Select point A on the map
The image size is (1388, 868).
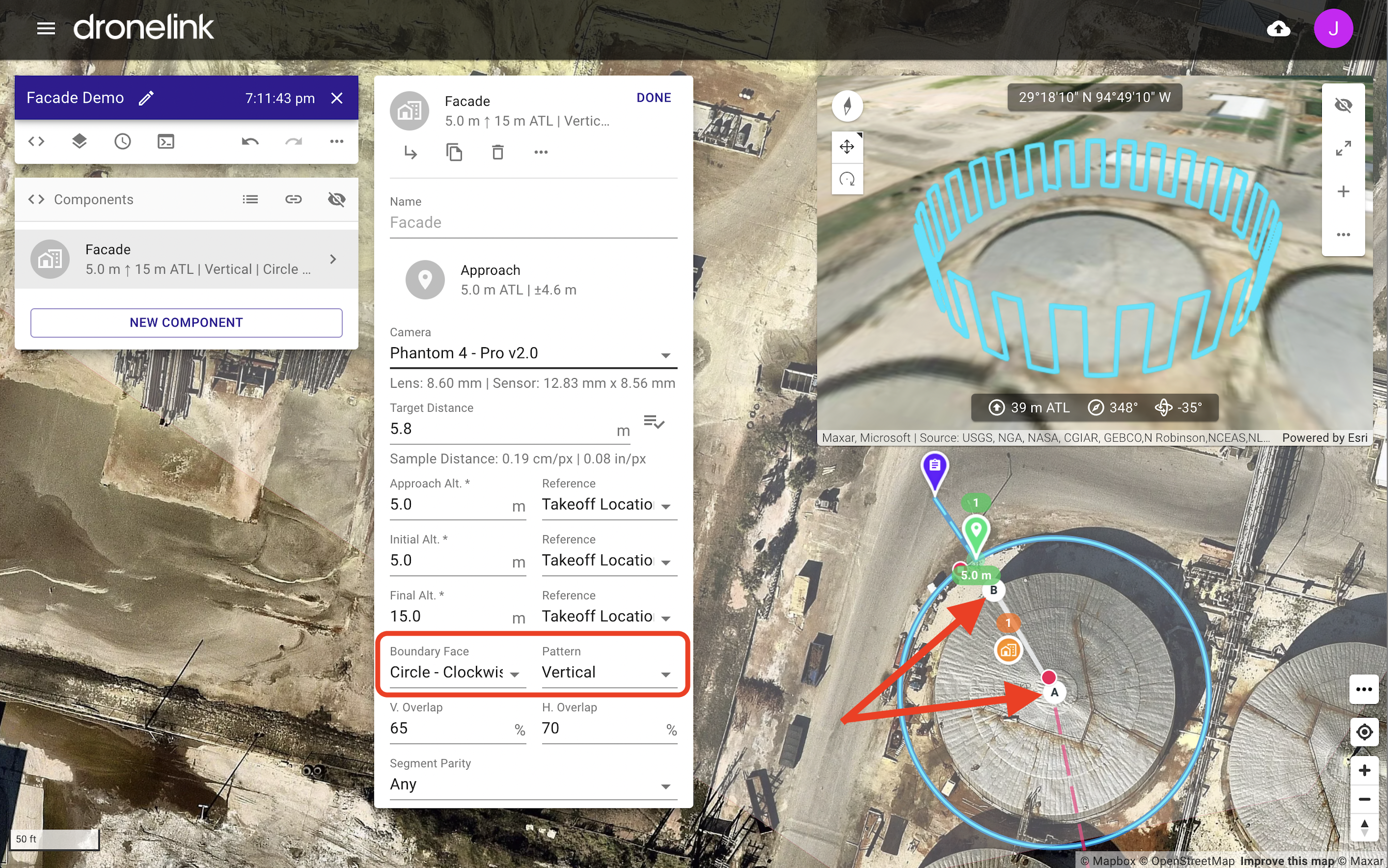(1054, 692)
